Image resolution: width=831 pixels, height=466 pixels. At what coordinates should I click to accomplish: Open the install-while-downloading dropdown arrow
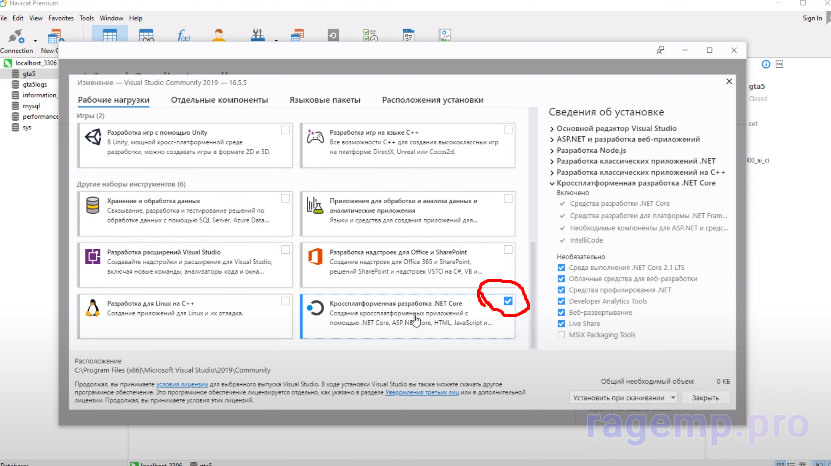tap(673, 398)
